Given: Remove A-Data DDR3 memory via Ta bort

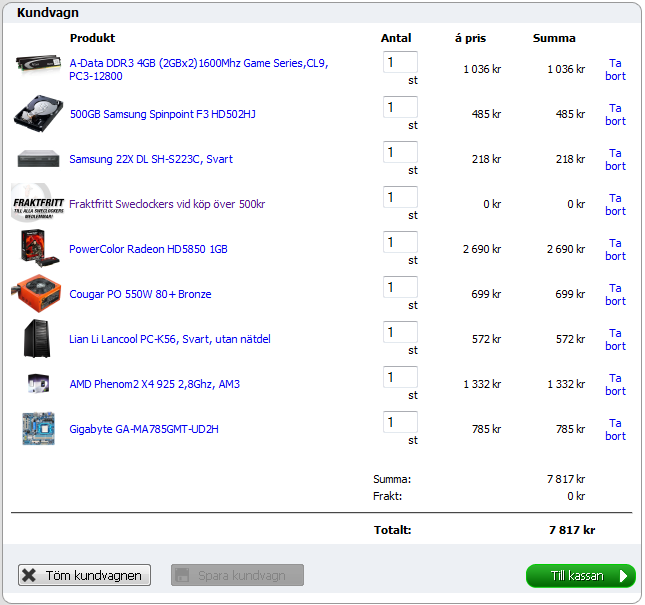Looking at the screenshot, I should tap(615, 70).
